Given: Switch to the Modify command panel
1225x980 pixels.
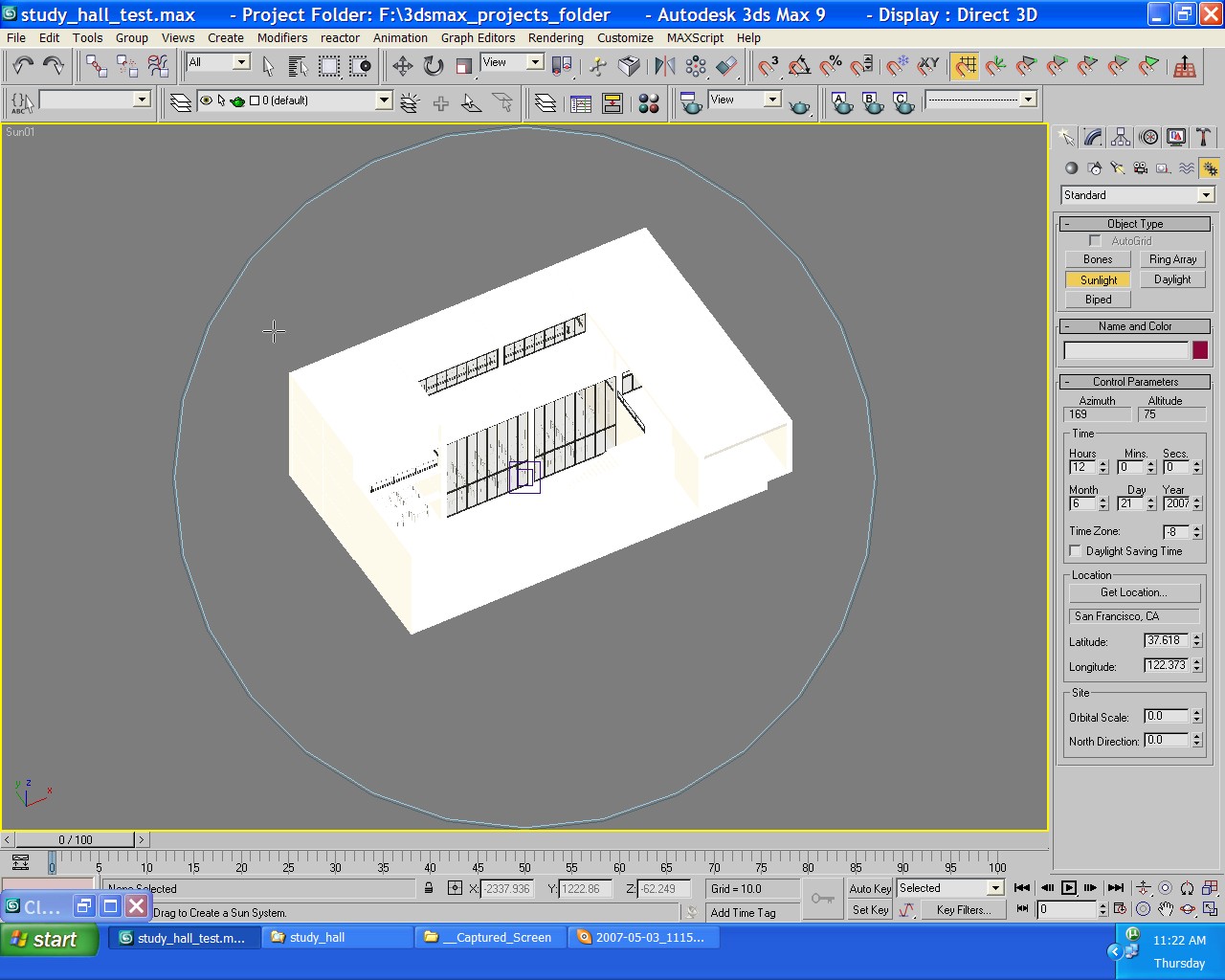Looking at the screenshot, I should click(x=1091, y=137).
